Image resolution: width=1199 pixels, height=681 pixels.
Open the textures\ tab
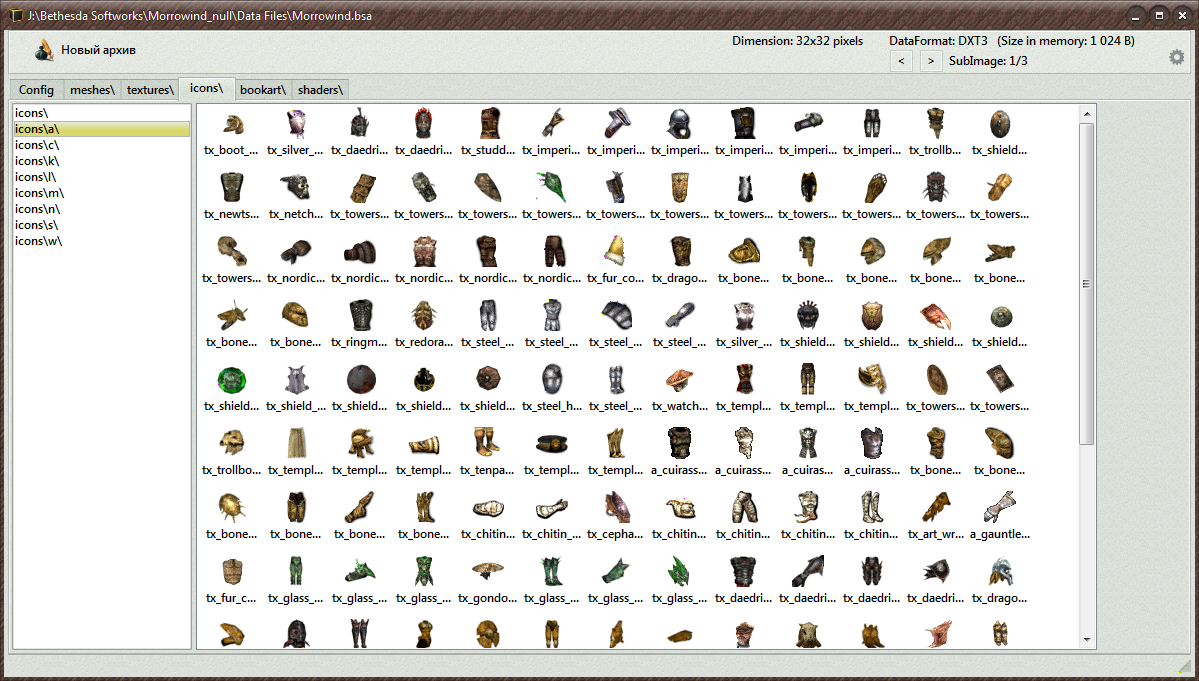pos(150,89)
